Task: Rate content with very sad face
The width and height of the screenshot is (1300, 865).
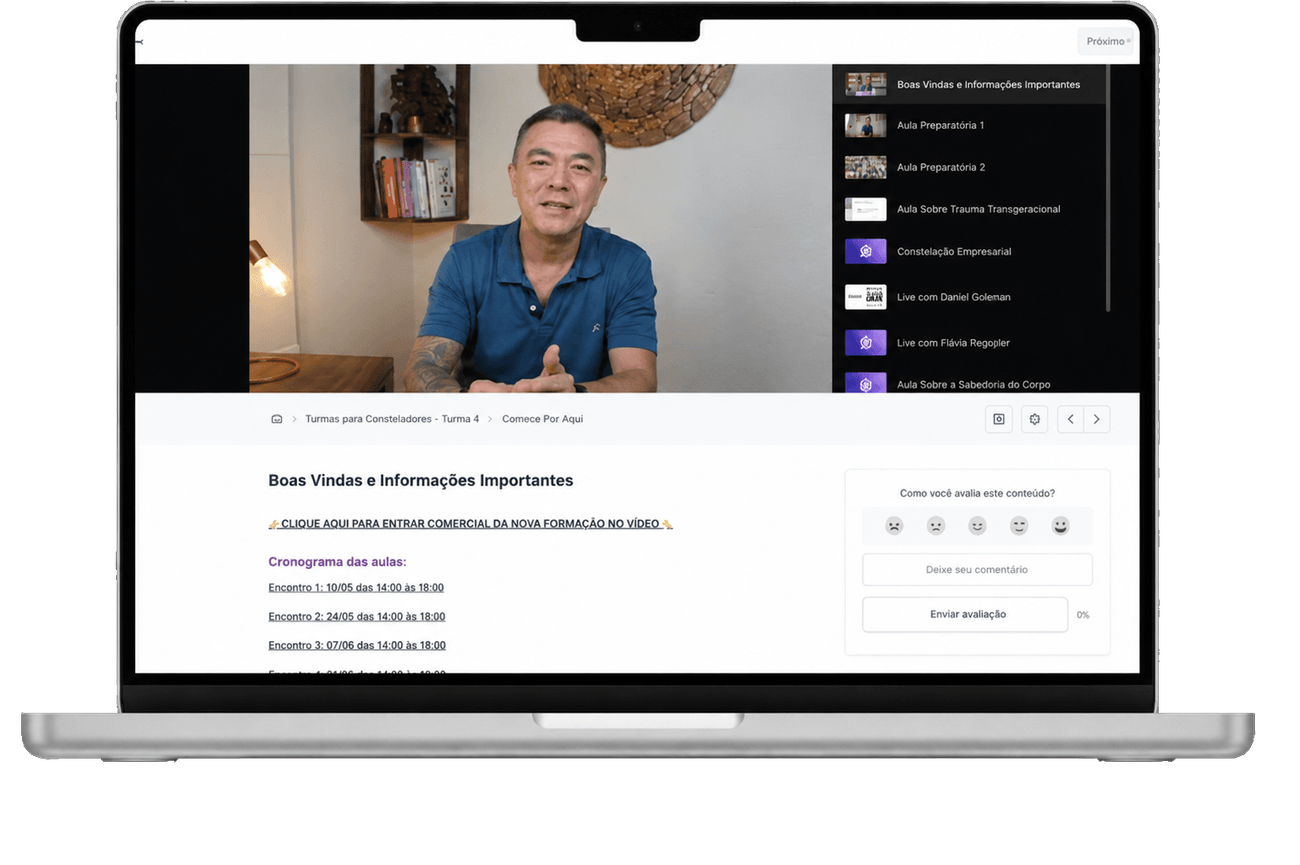Action: (894, 525)
